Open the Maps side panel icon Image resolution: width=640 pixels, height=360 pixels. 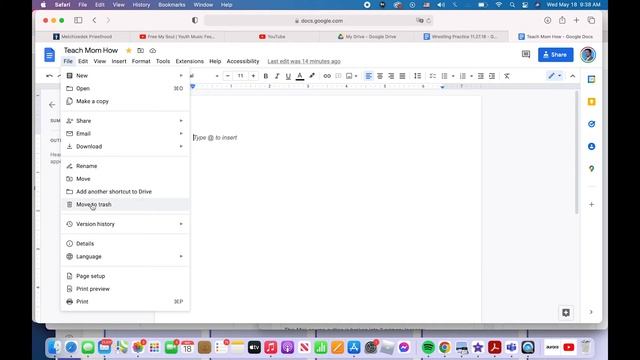coord(591,169)
